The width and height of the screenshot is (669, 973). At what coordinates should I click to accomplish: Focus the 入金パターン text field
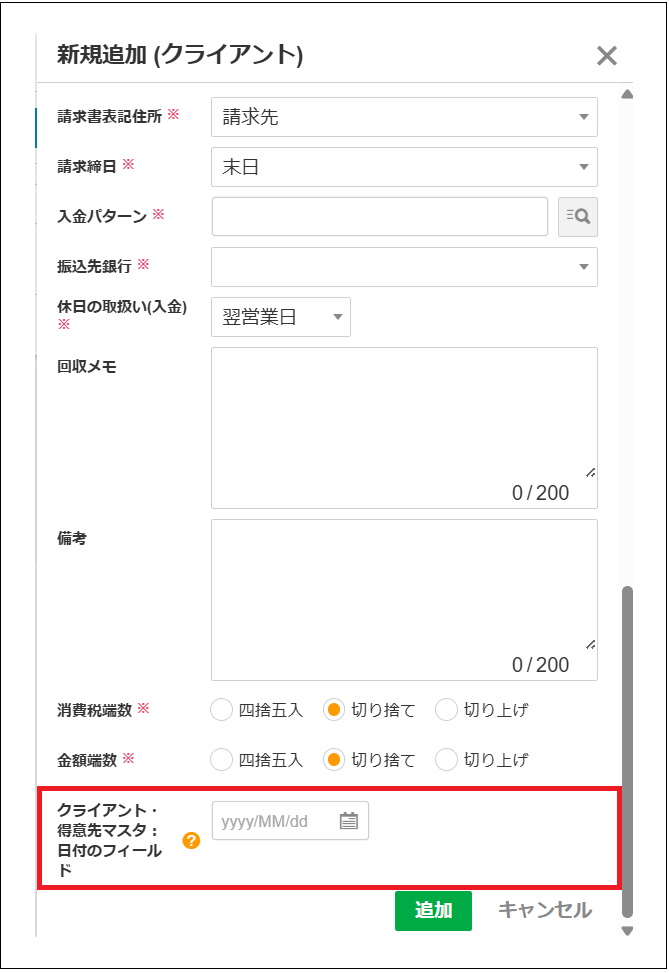[380, 216]
